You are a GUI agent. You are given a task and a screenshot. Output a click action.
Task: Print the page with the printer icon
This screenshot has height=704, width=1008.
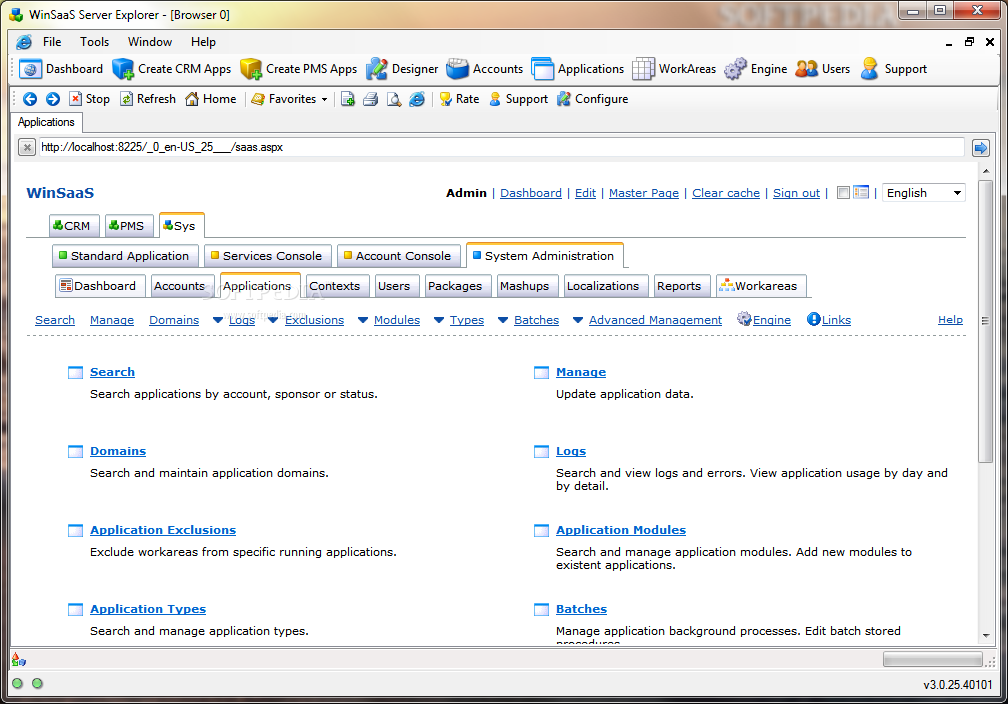pos(371,99)
